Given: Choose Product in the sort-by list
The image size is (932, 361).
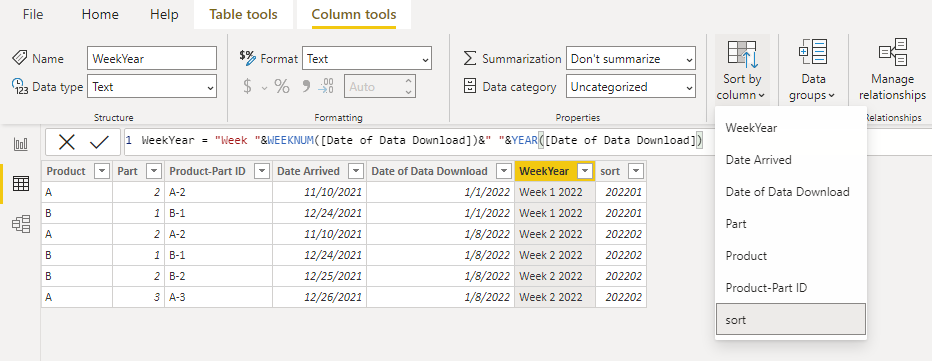Looking at the screenshot, I should click(x=791, y=256).
